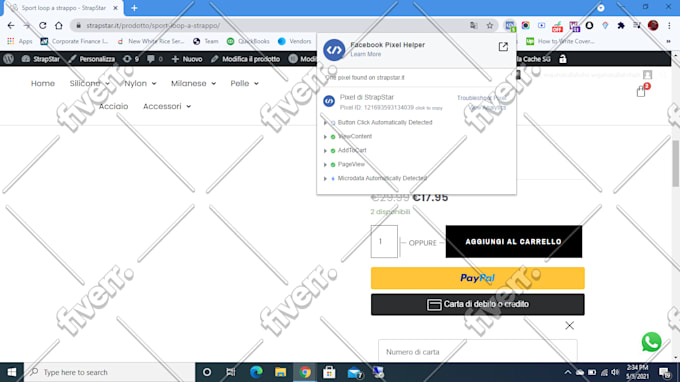This screenshot has height=382, width=680.
Task: Open the Sport loop a strappo tab
Action: click(x=63, y=8)
